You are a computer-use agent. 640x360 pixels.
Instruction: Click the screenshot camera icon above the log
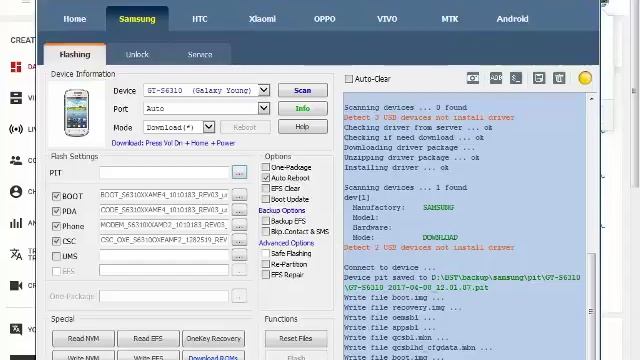473,78
